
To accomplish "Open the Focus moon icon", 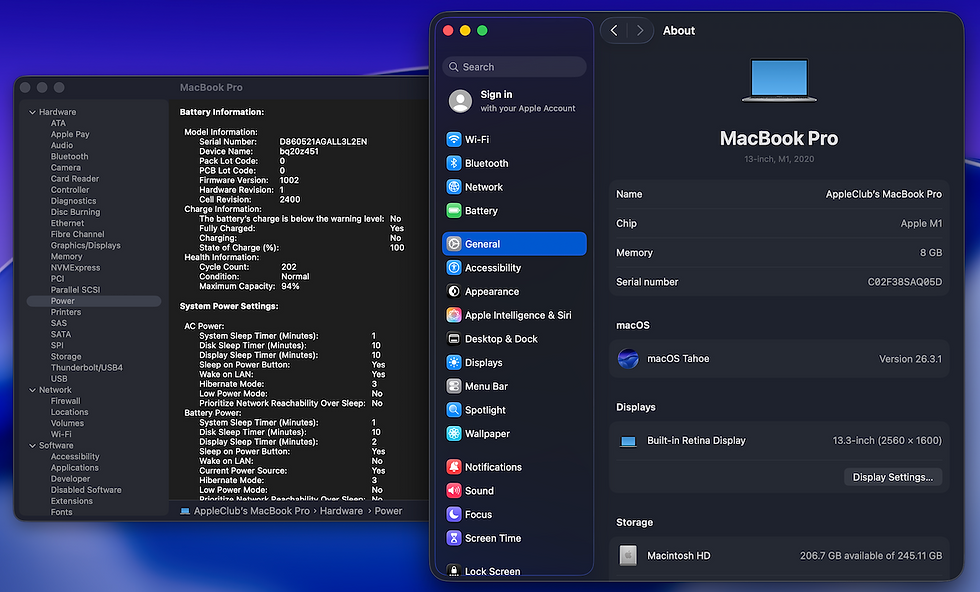I will tap(454, 514).
